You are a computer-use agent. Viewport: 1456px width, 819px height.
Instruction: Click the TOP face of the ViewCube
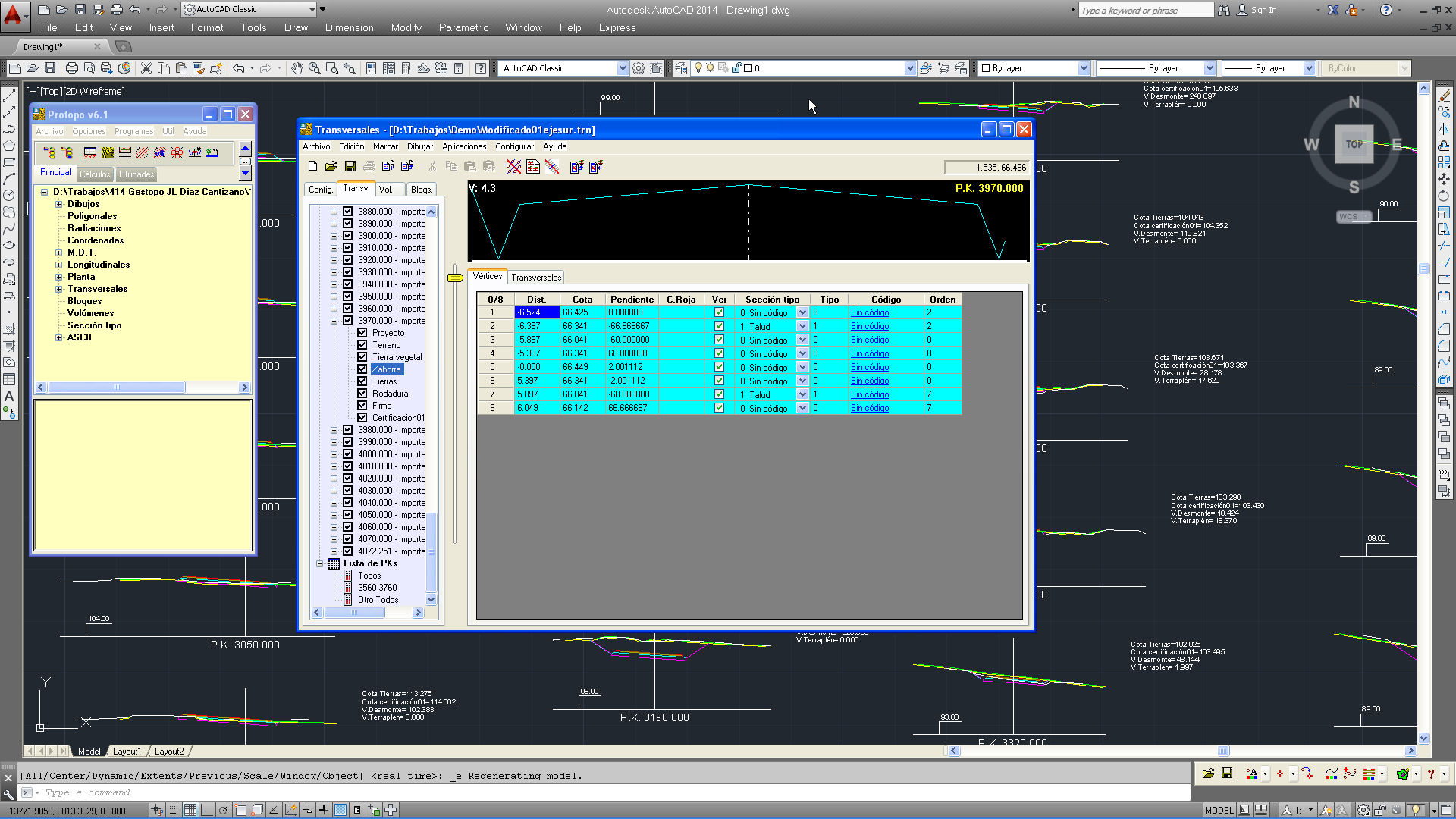(x=1354, y=144)
